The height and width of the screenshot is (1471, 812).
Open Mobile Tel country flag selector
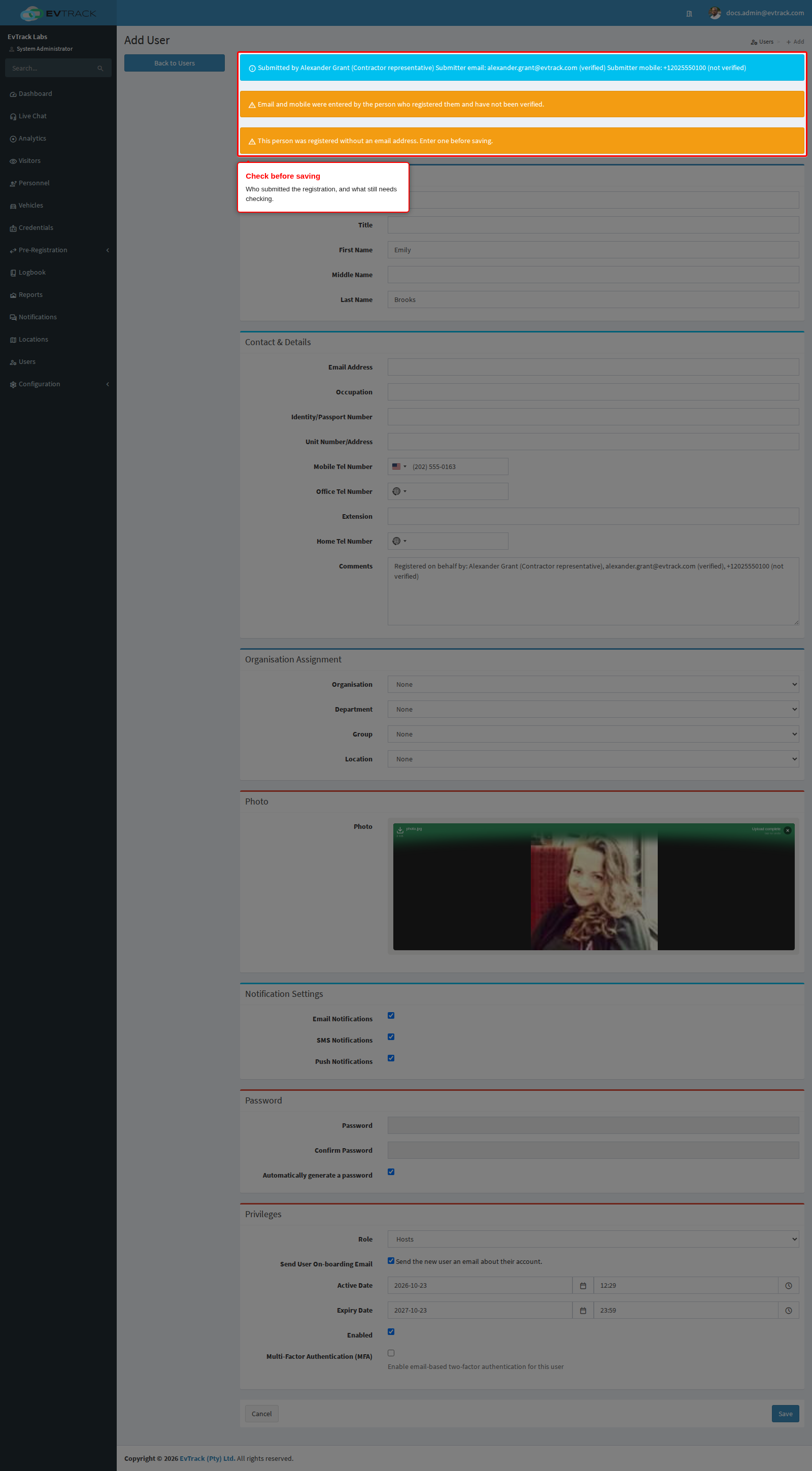pyautogui.click(x=399, y=466)
